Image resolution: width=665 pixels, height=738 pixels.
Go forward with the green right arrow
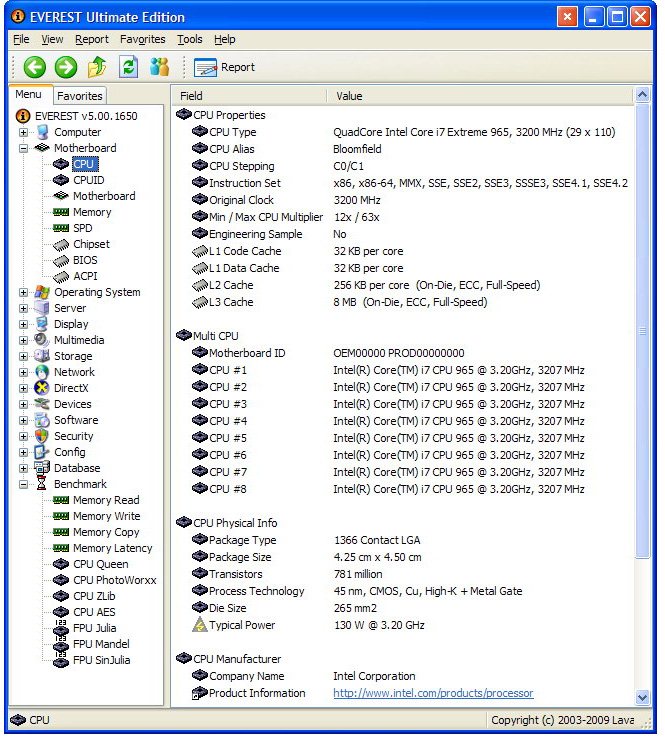pos(66,67)
